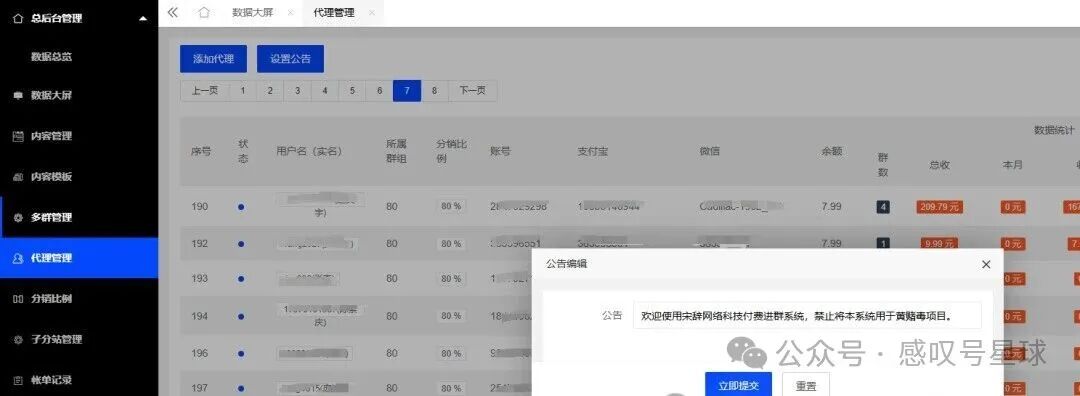Go to page 4

324,91
